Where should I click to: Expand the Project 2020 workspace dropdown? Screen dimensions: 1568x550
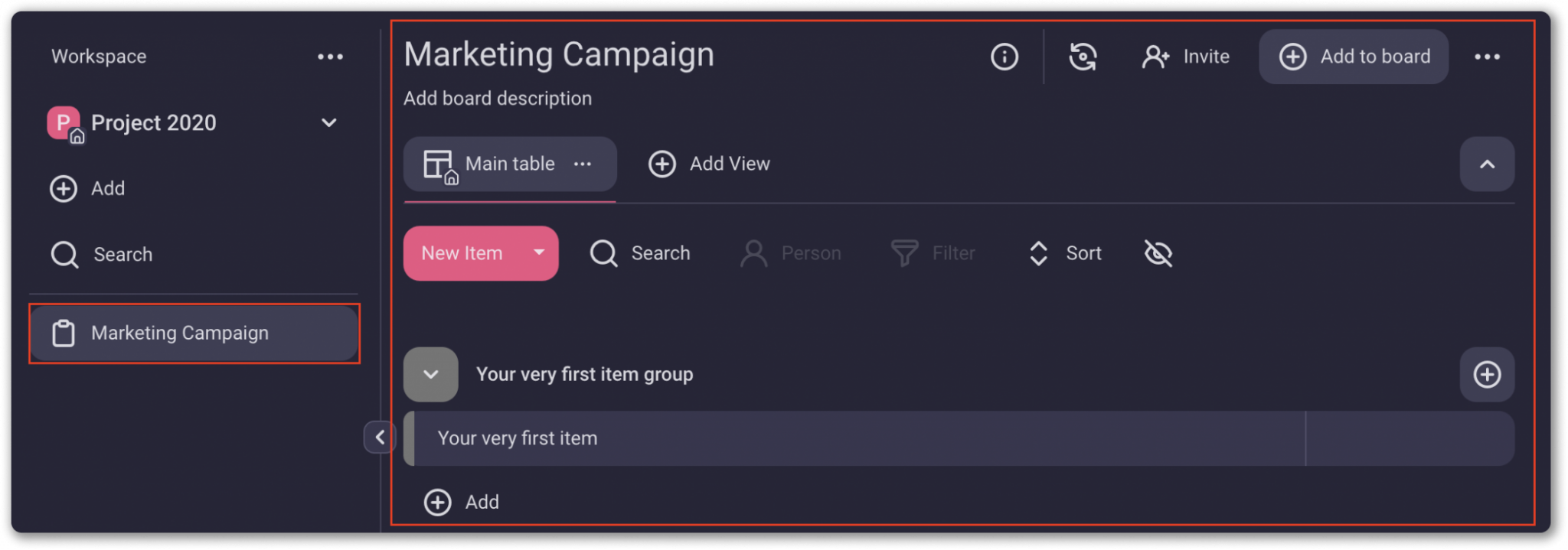[329, 122]
